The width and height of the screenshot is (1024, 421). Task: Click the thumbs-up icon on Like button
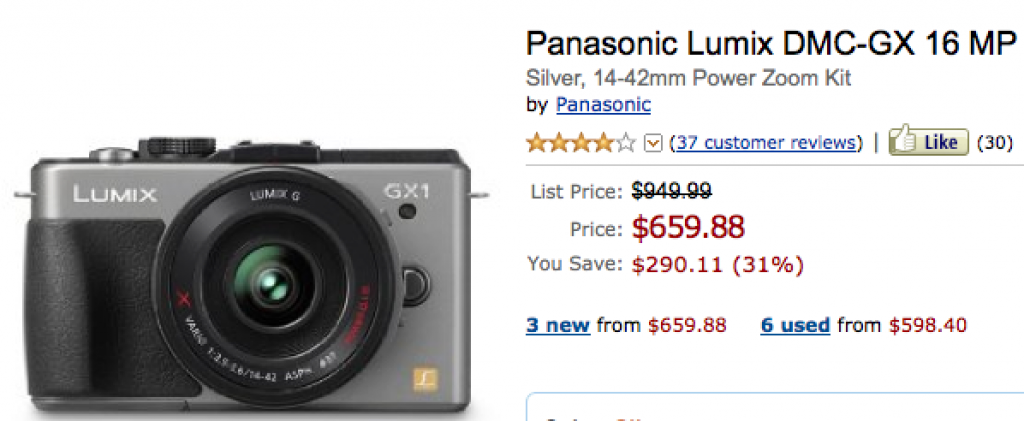905,141
